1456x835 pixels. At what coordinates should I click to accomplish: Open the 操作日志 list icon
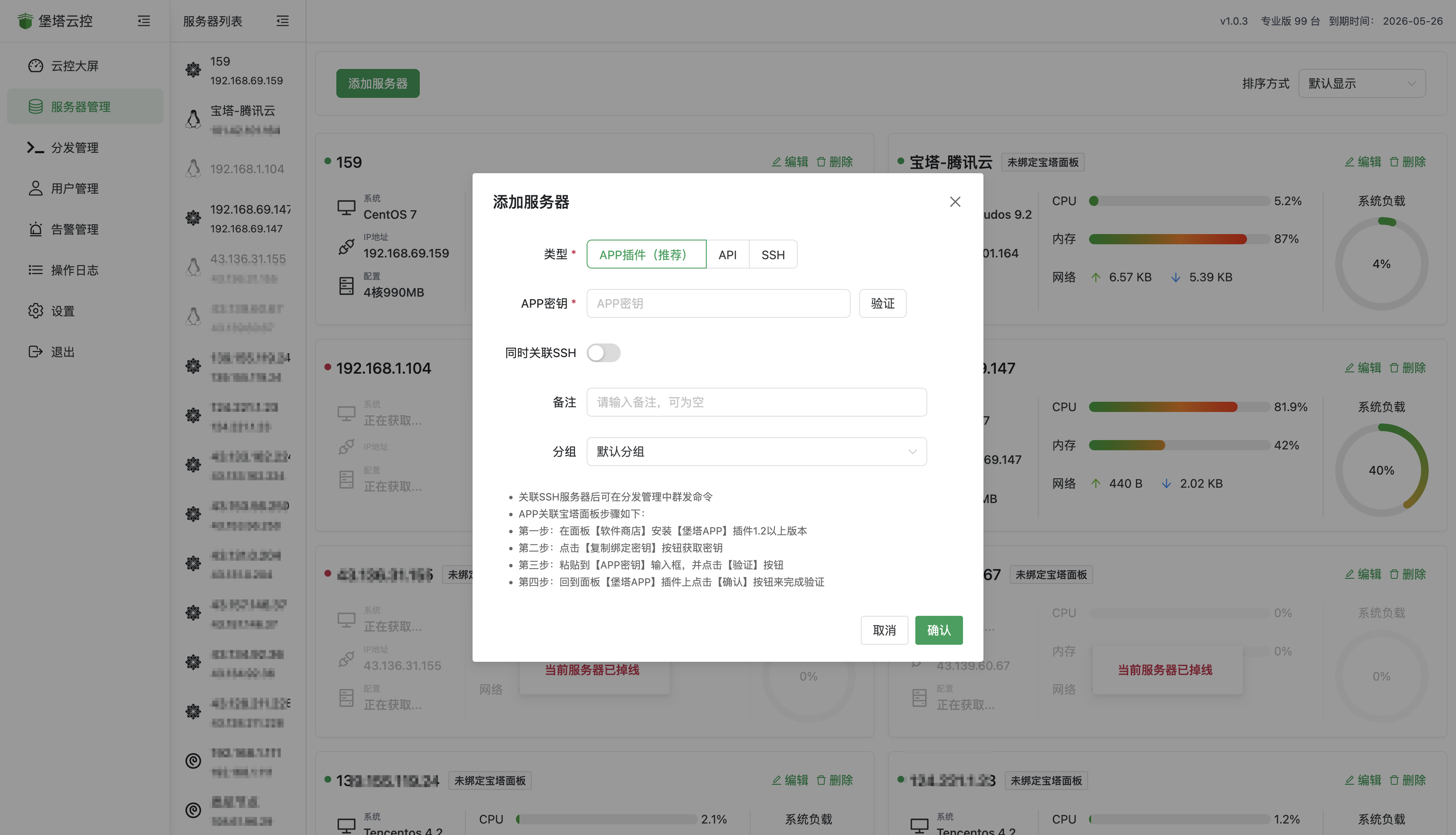click(36, 269)
